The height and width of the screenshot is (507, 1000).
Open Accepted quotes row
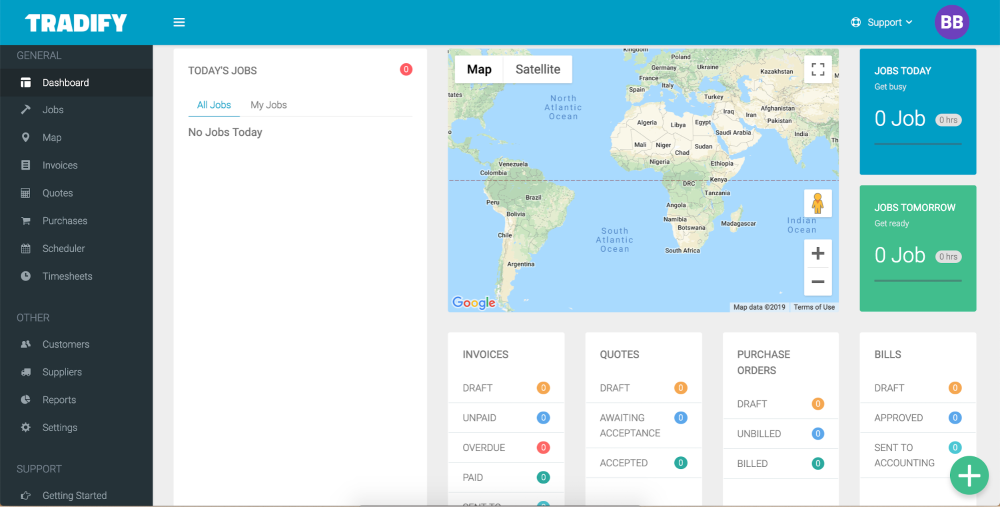[x=643, y=463]
